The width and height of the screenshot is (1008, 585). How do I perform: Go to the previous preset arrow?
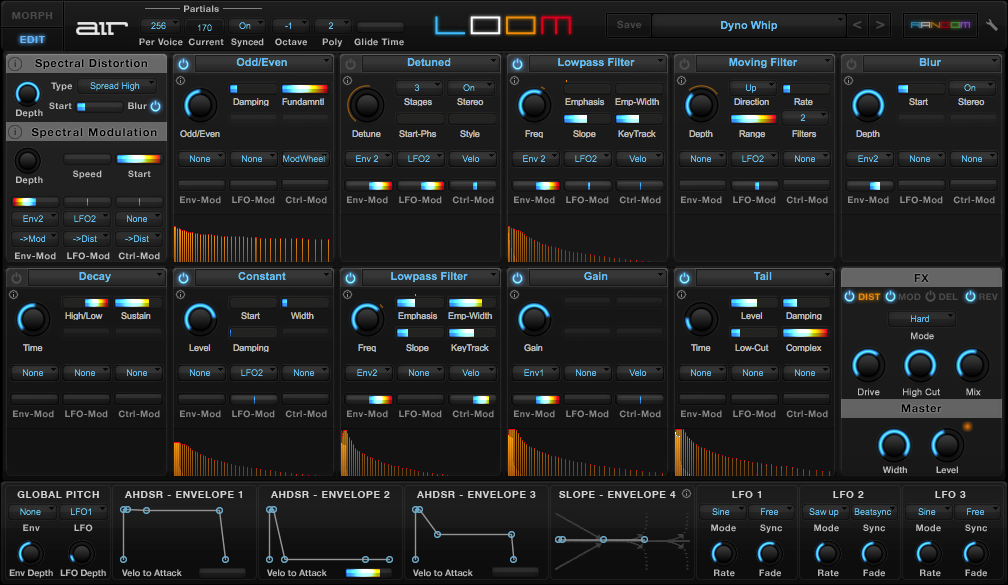(857, 25)
